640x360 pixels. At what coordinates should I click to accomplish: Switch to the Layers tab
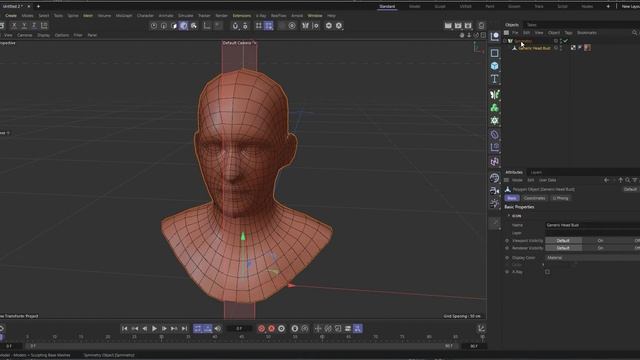[x=536, y=172]
